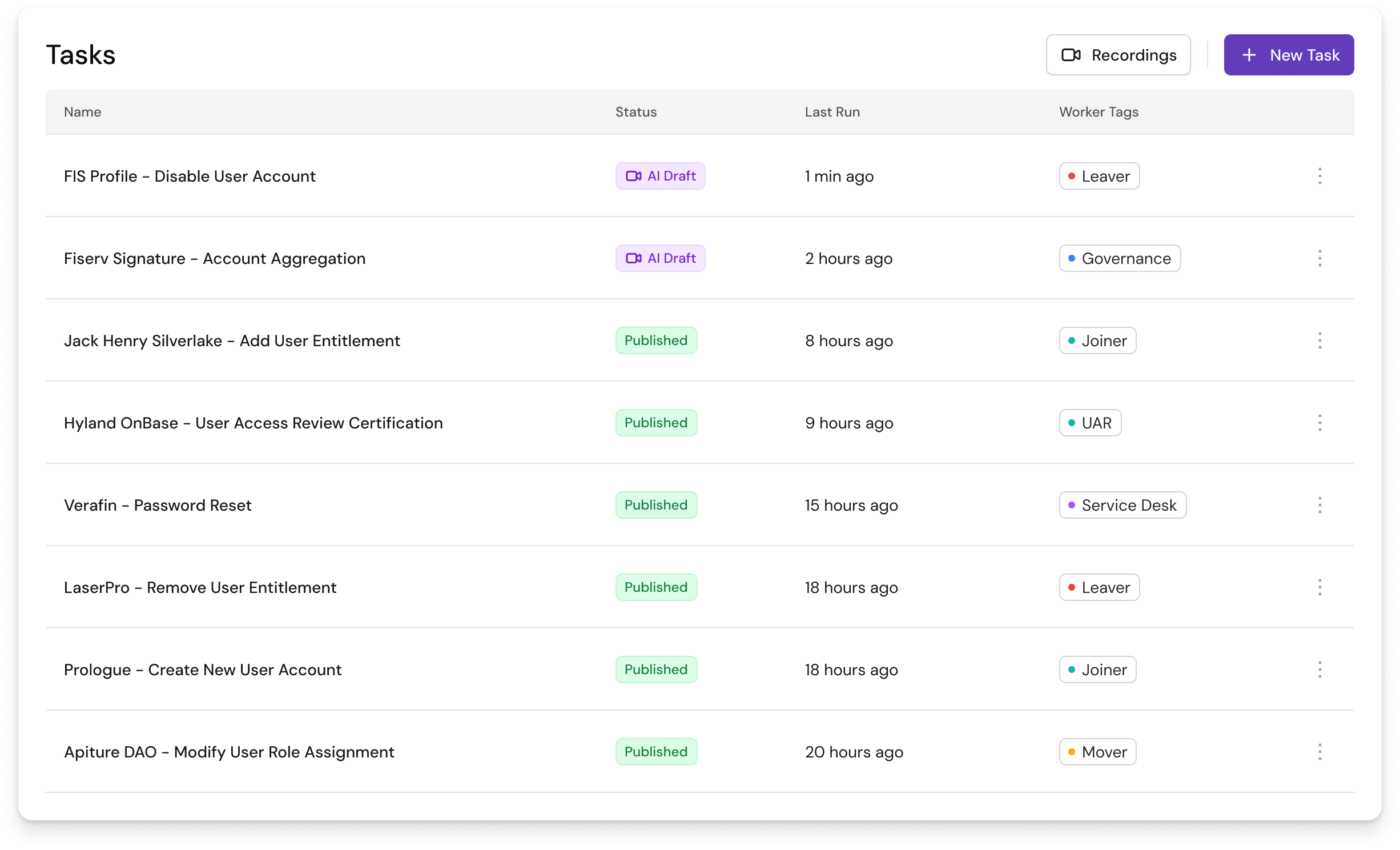Open the overflow menu for Apiture DAO row

point(1320,752)
